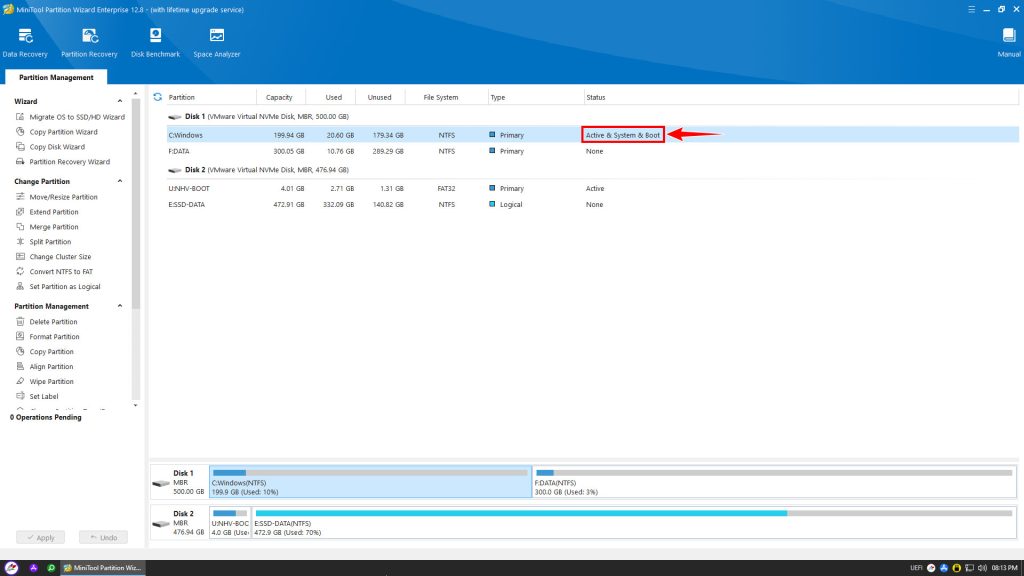
Task: Launch Partition Recovery from the top toolbar
Action: (x=89, y=43)
